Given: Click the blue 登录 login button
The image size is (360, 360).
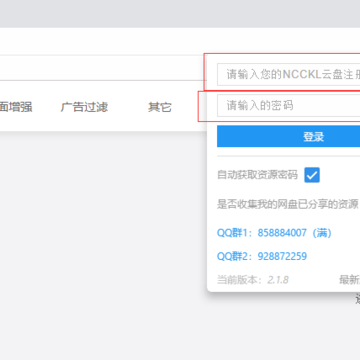Looking at the screenshot, I should [289, 136].
